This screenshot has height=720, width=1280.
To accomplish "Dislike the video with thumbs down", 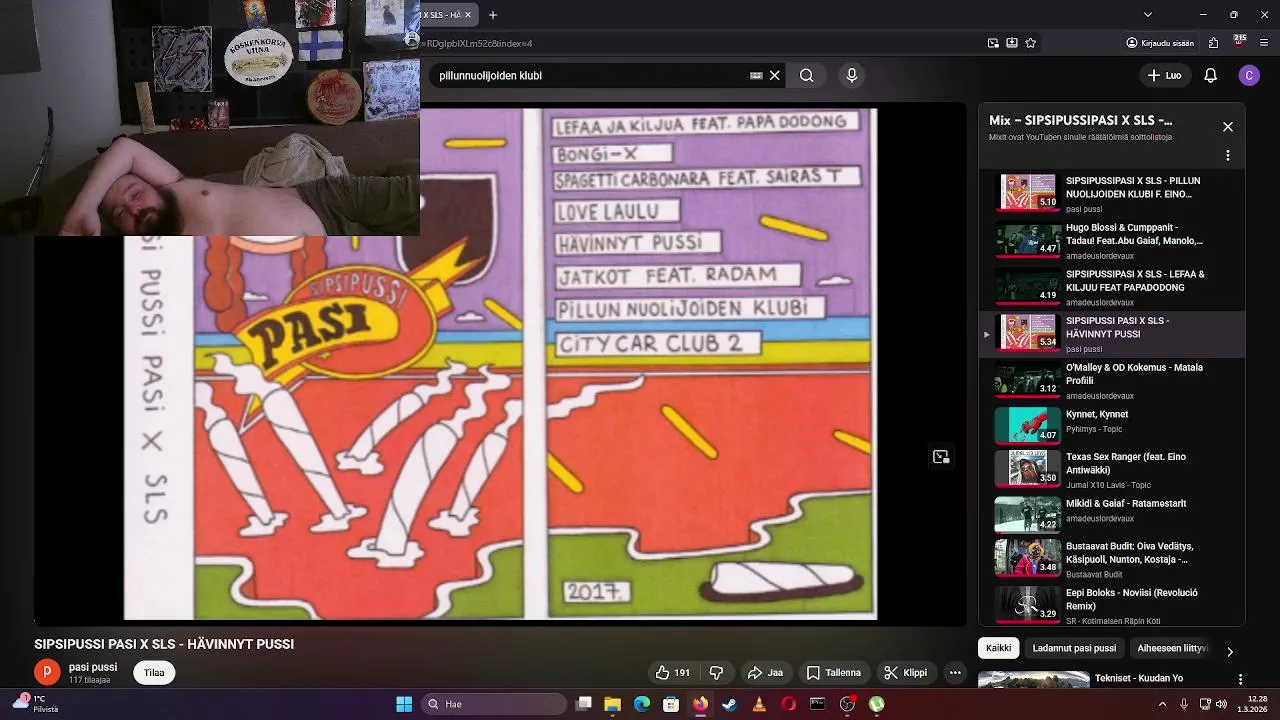I will [716, 673].
